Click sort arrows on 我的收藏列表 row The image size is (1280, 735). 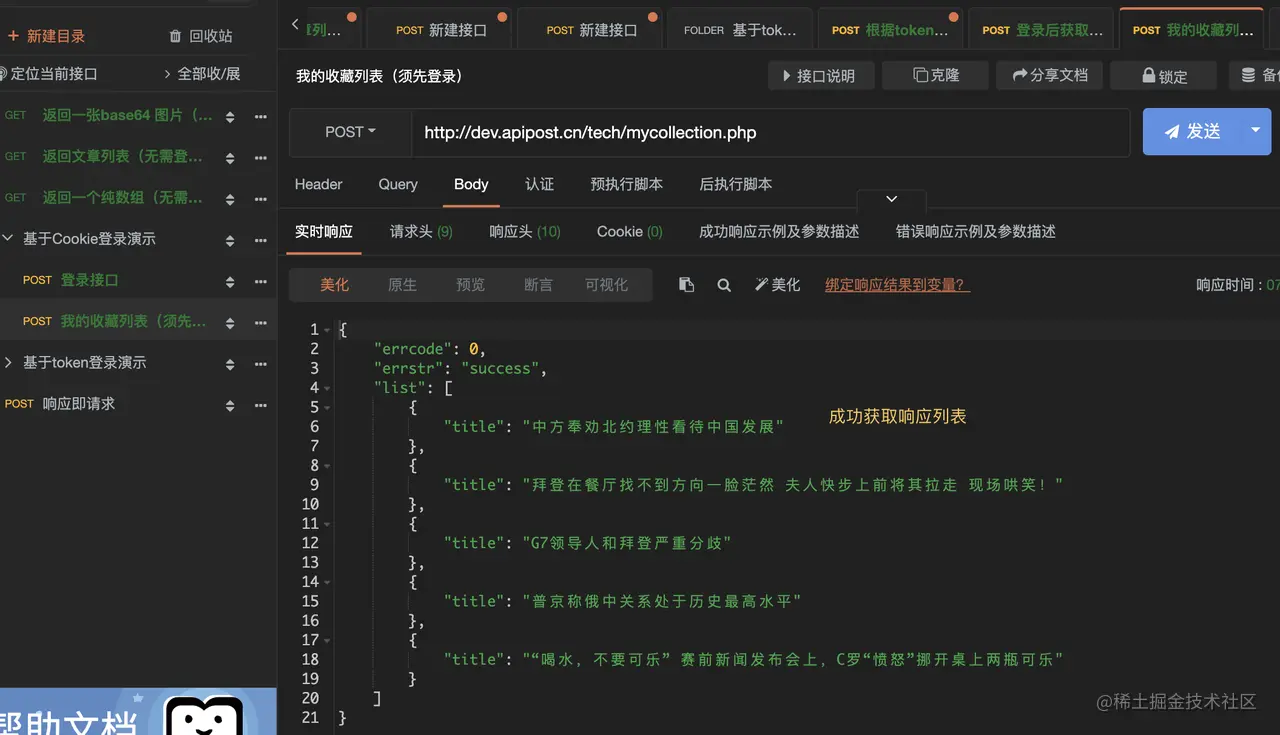pyautogui.click(x=230, y=323)
